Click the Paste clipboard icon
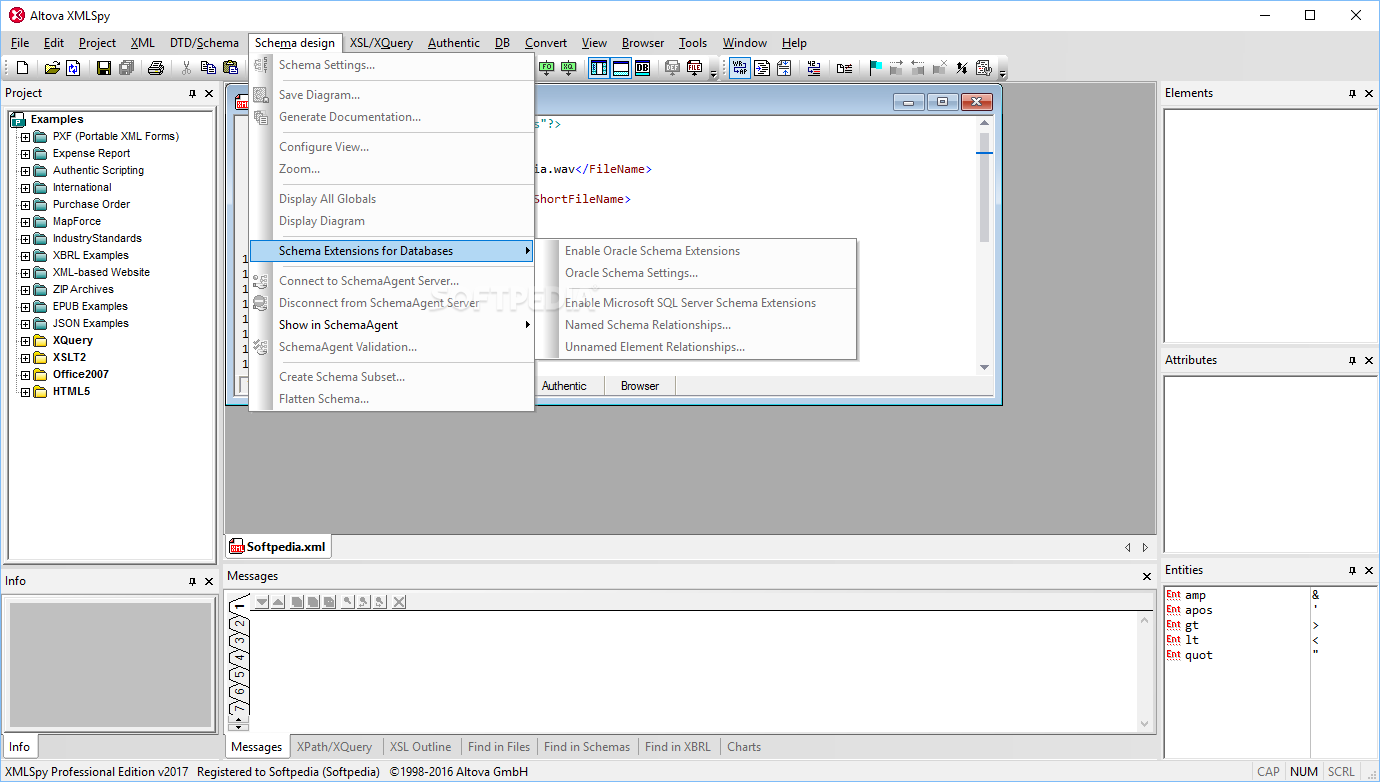Viewport: 1380px width, 782px height. click(x=231, y=68)
